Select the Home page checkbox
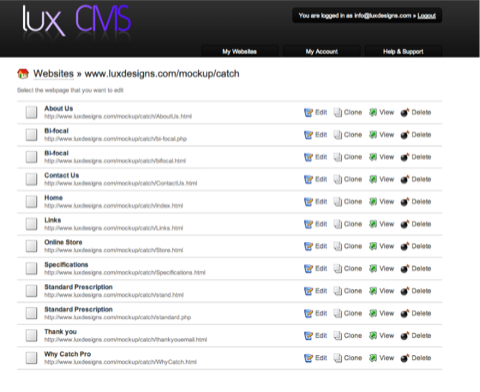The image size is (480, 392). (32, 202)
